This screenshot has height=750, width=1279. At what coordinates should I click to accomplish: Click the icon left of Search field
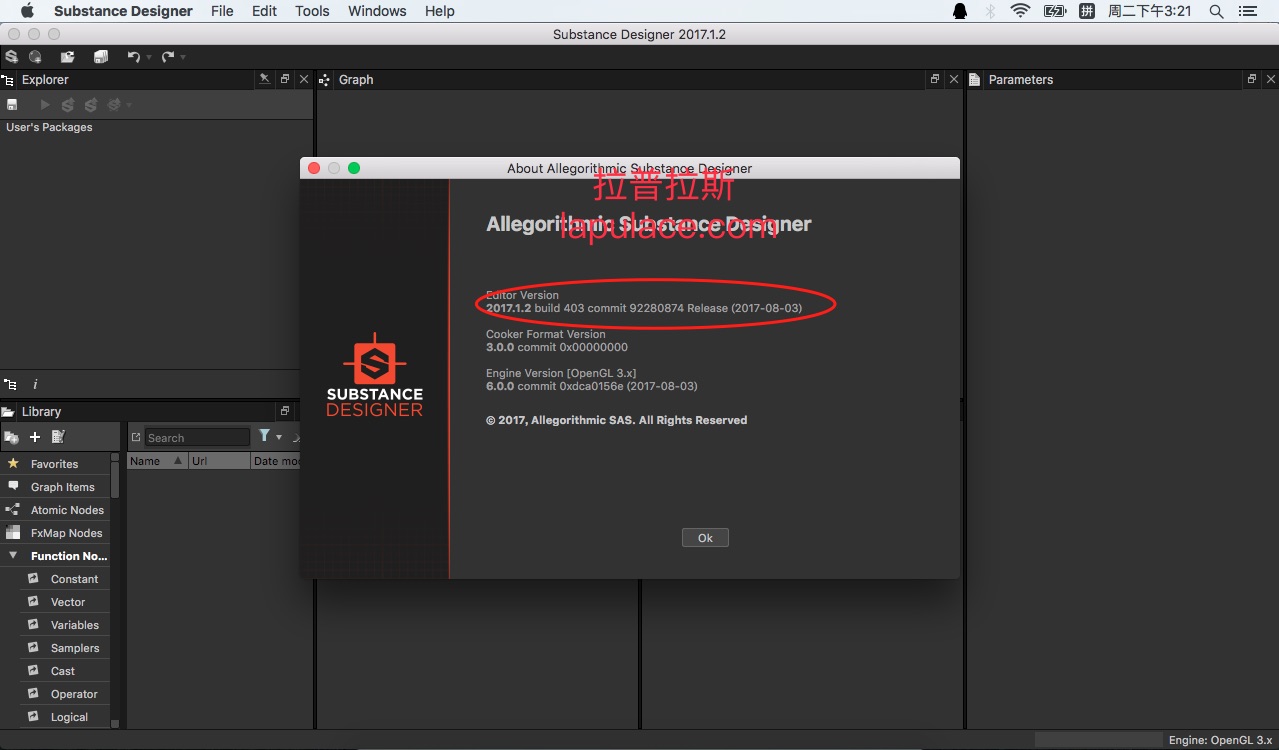[136, 437]
